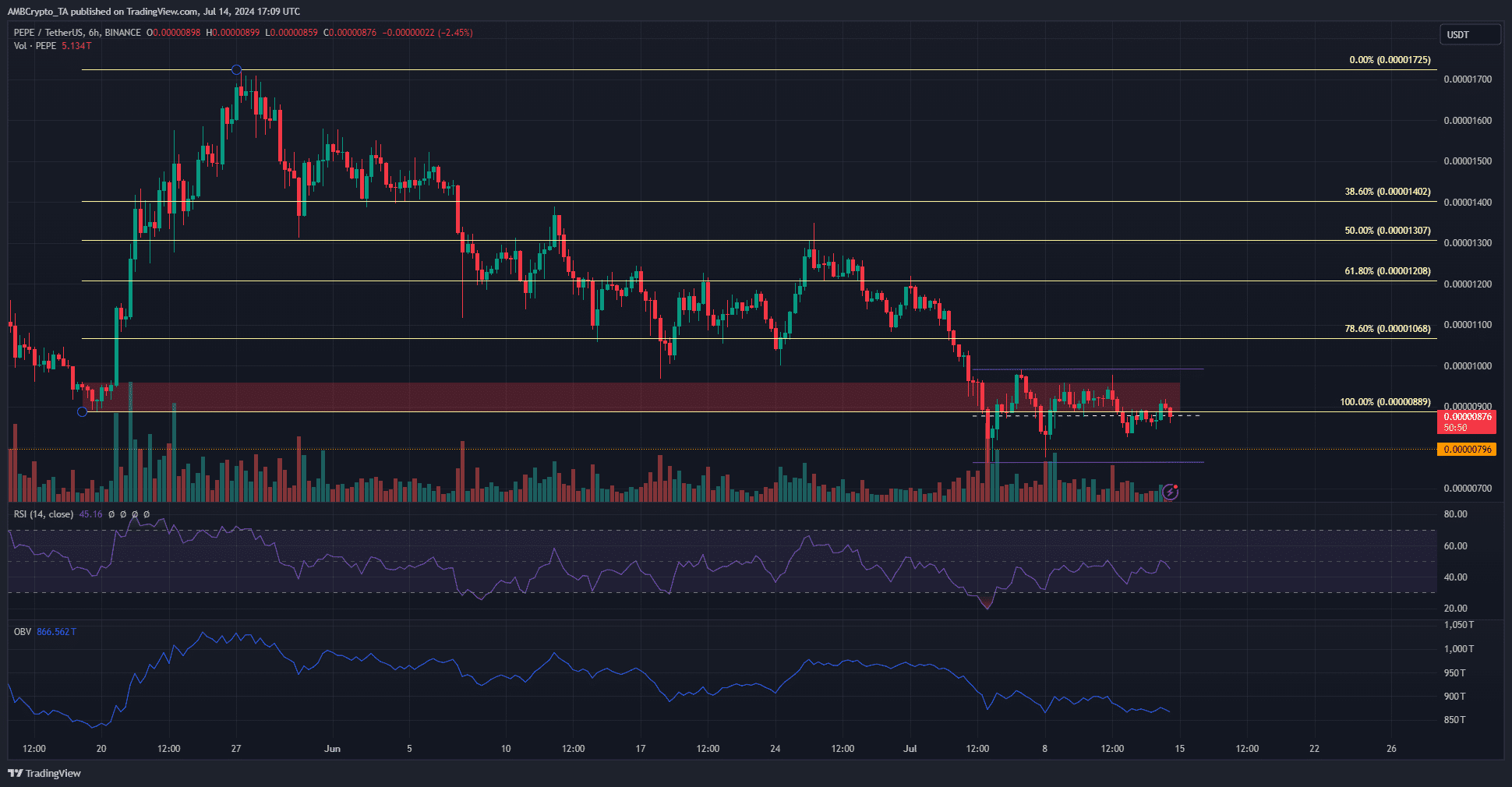This screenshot has width=1512, height=787.
Task: Select the Fibonacci anchor circle at the peak
Action: click(x=236, y=70)
